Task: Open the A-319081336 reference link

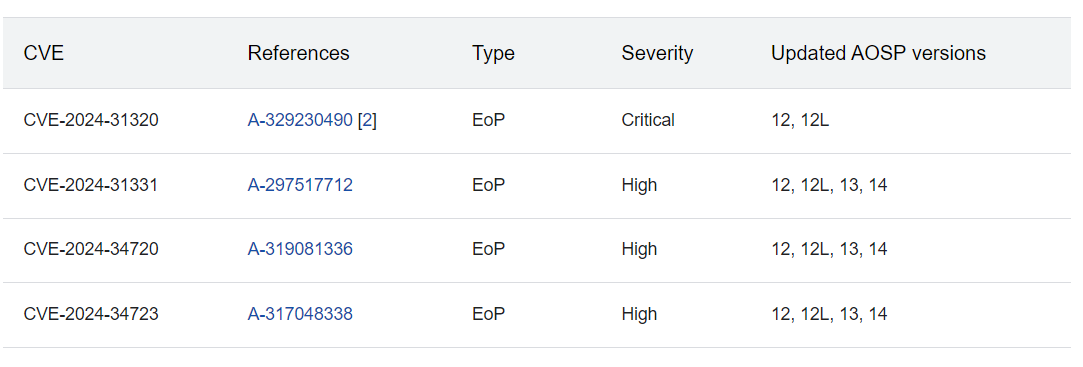Action: [300, 249]
